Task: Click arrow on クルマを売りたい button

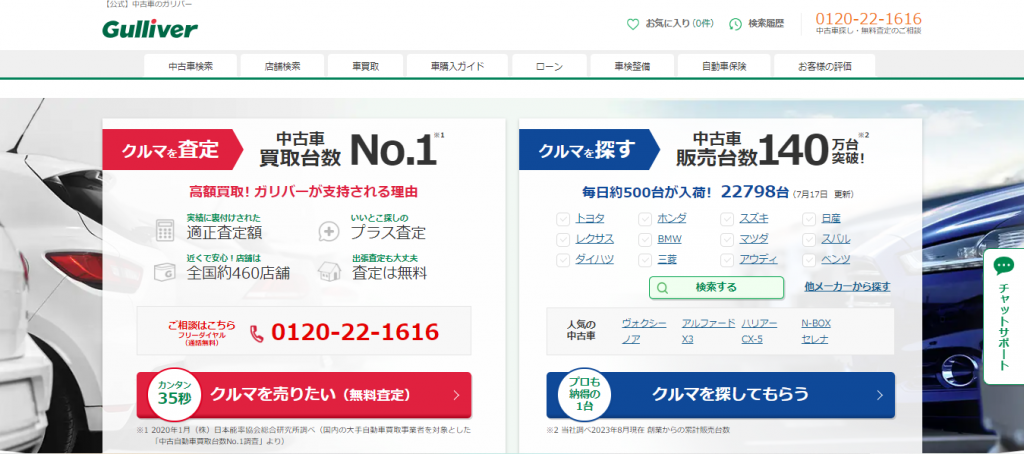Action: coord(456,395)
